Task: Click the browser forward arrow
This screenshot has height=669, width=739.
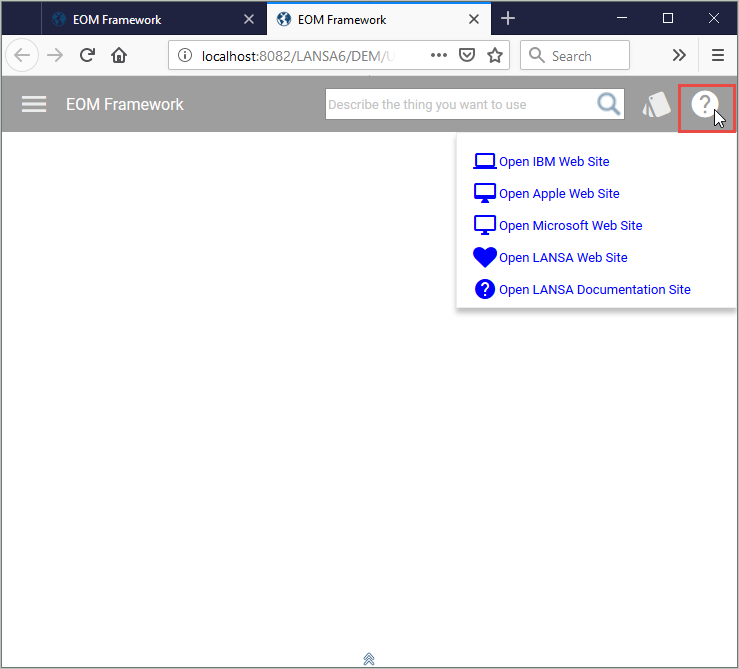Action: (x=55, y=56)
